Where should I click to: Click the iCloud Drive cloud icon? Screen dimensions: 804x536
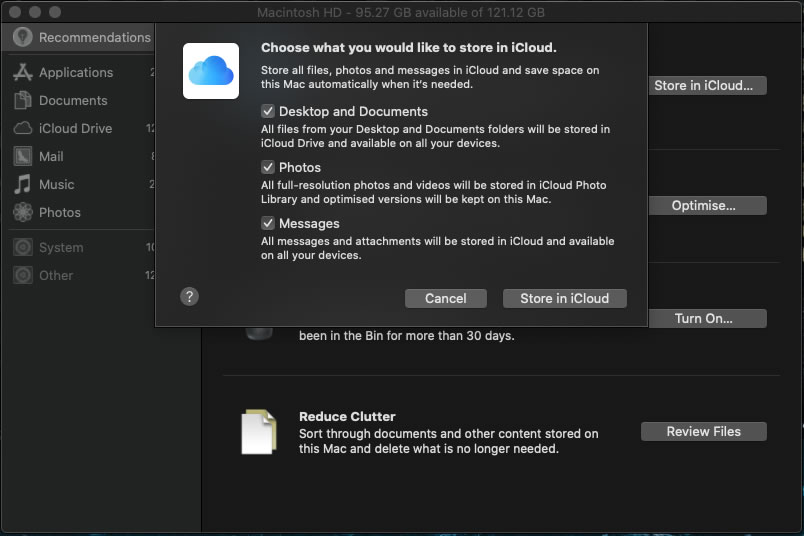[23, 128]
